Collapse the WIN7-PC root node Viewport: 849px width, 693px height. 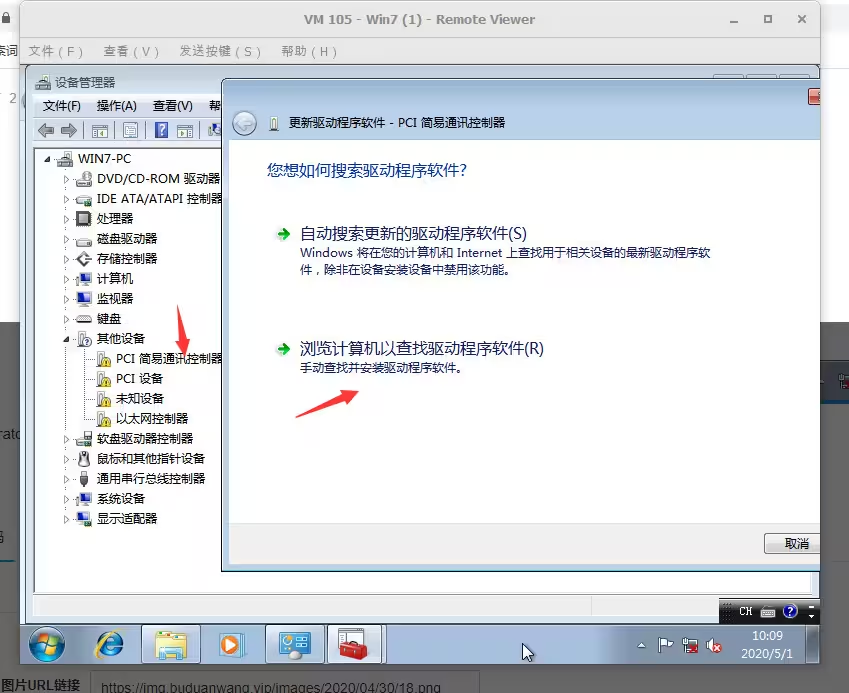coord(48,159)
